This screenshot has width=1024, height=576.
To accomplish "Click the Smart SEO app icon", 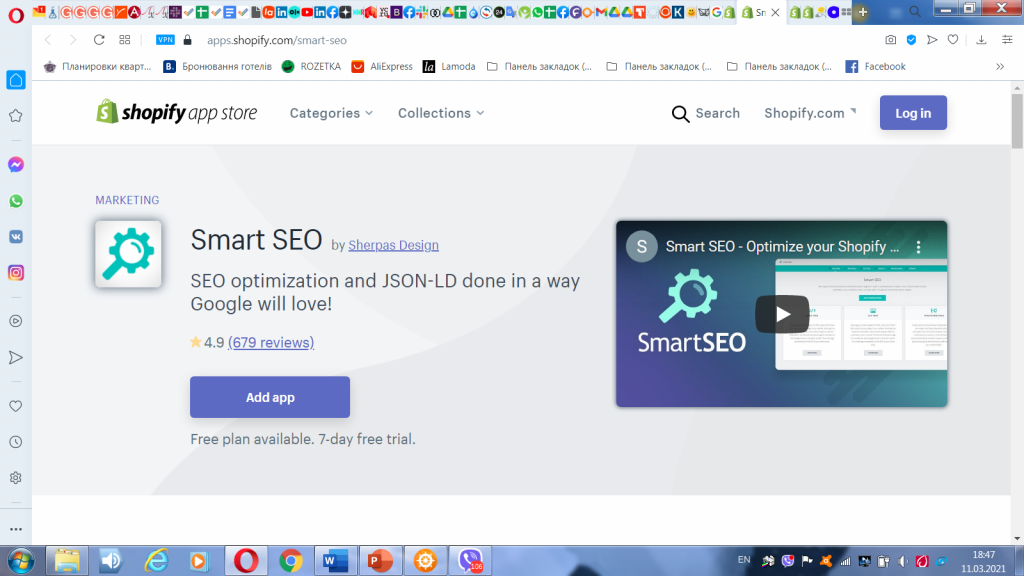I will click(128, 254).
